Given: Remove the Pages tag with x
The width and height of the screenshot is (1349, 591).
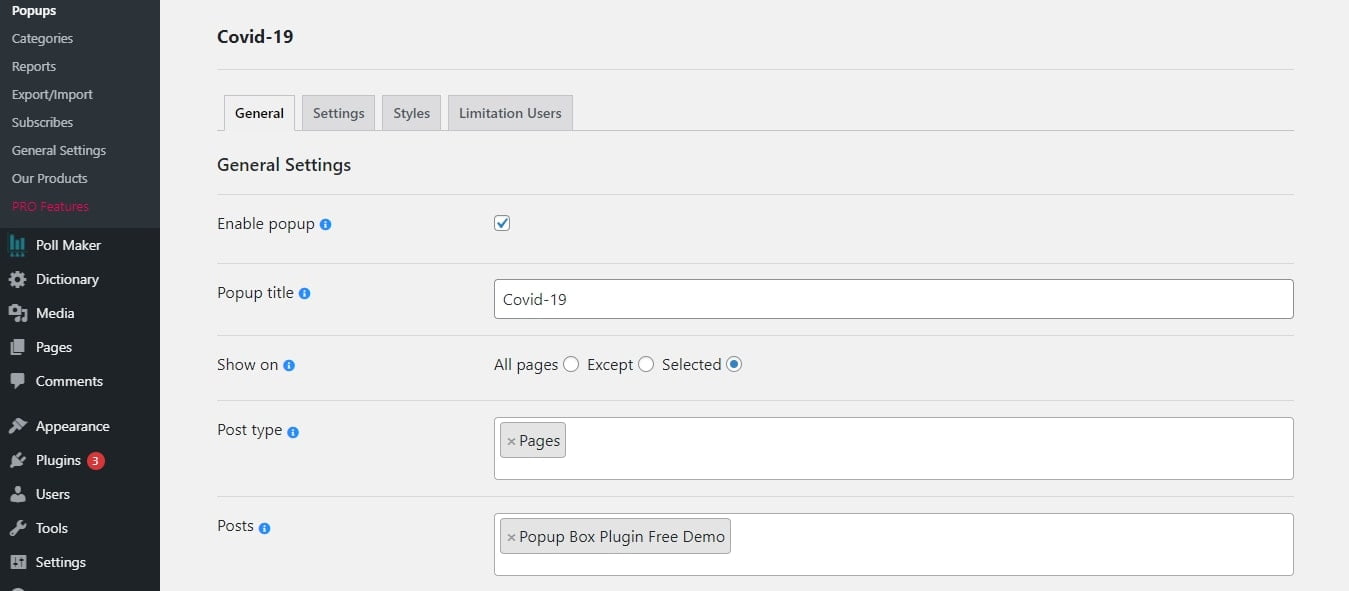Looking at the screenshot, I should point(511,441).
